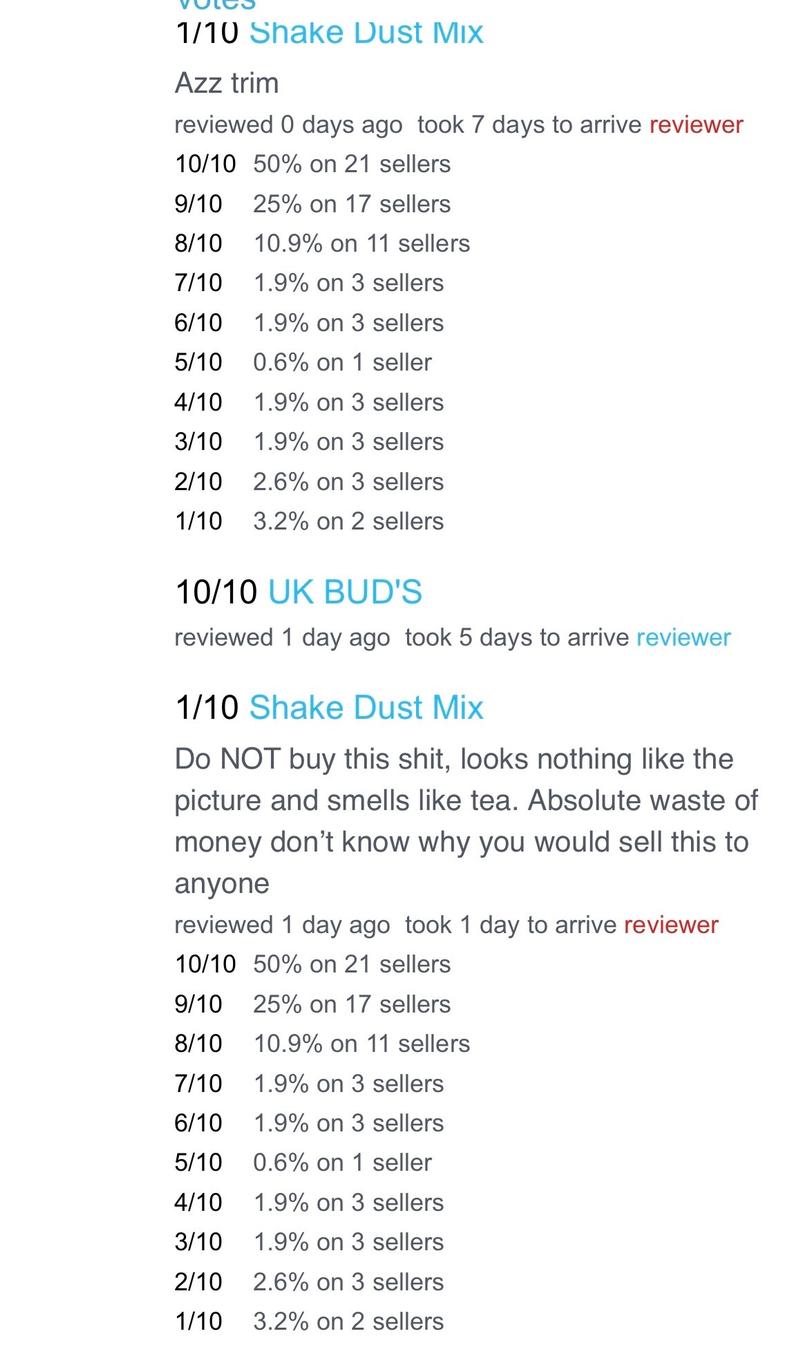Viewport: 800px width, 1360px height.
Task: Open the UK BUD'S listing link
Action: tap(344, 592)
